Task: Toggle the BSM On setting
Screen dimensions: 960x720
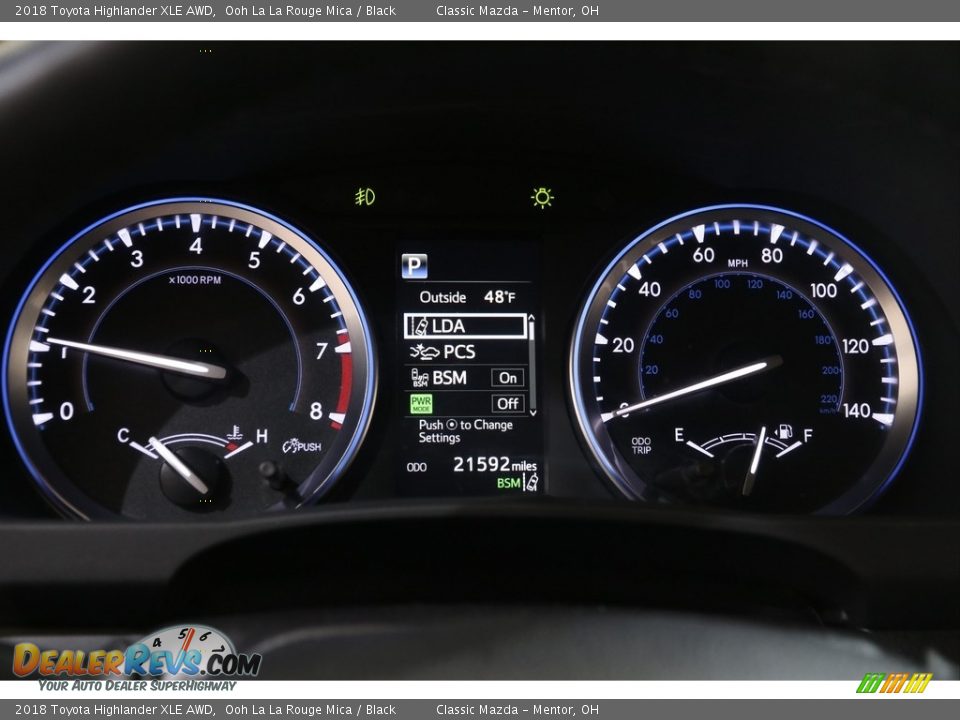Action: 508,378
